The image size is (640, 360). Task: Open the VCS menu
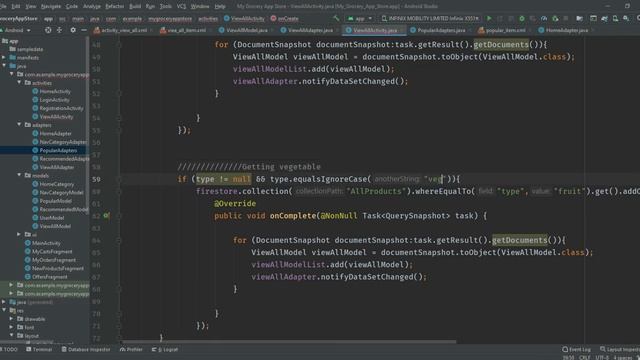(181, 6)
